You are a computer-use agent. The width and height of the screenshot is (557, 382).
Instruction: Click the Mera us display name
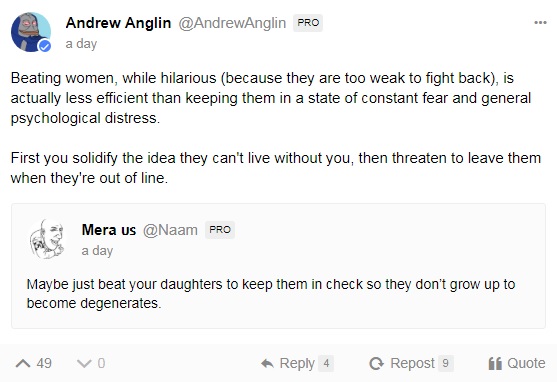pyautogui.click(x=109, y=230)
